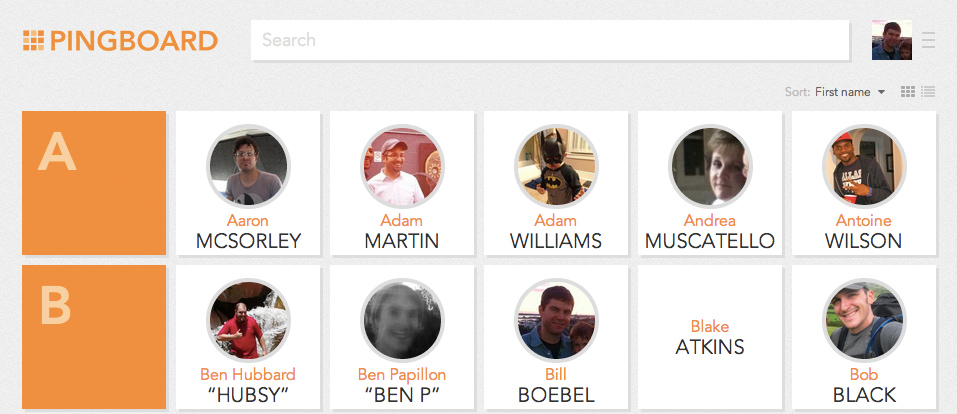
Task: Click the Andrea Muscatello name link
Action: [x=710, y=231]
